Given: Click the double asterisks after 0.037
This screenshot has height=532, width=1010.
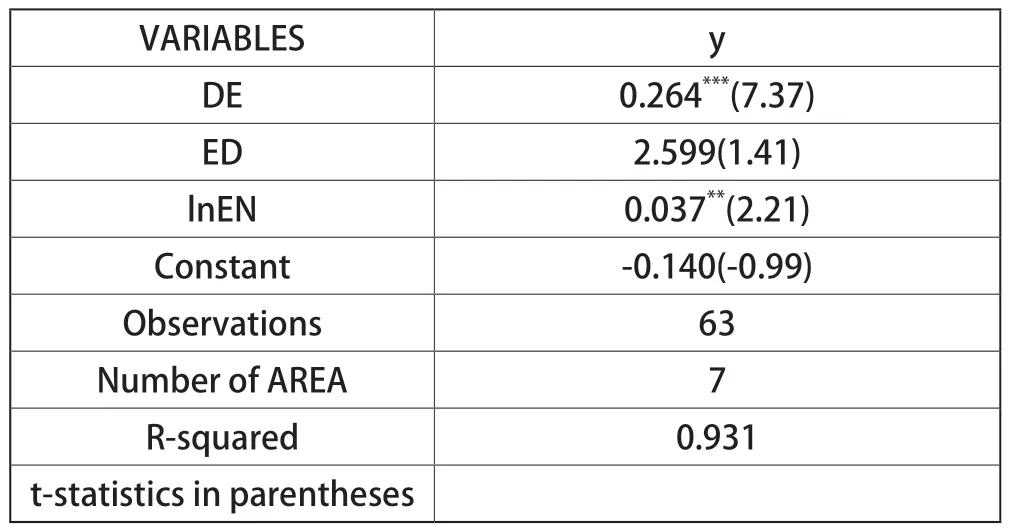Looking at the screenshot, I should coord(716,196).
